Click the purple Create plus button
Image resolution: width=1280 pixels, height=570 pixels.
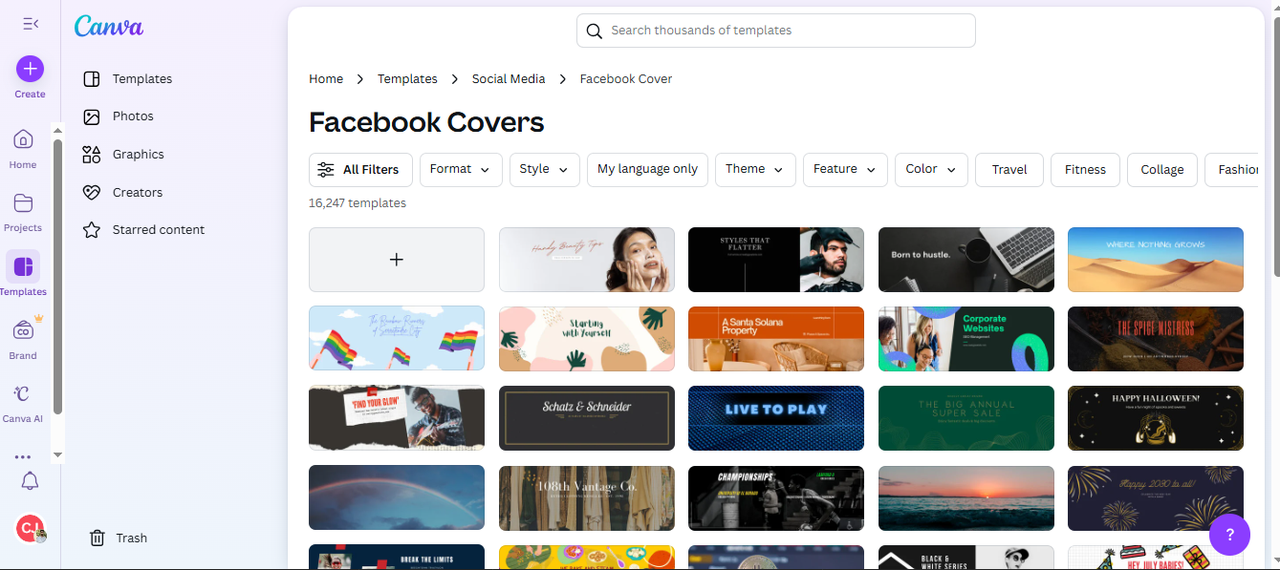coord(30,68)
